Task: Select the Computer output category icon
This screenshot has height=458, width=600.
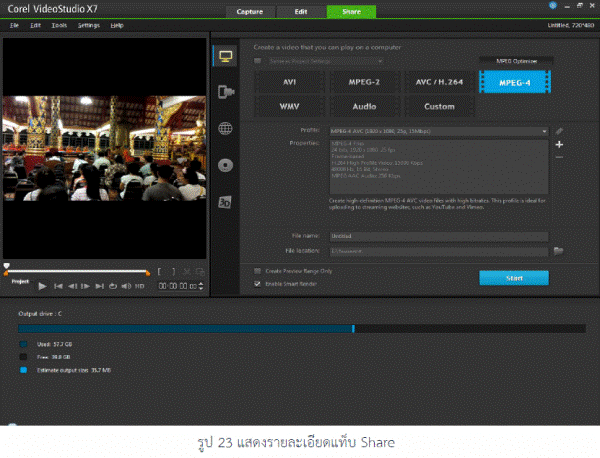Action: tap(225, 56)
